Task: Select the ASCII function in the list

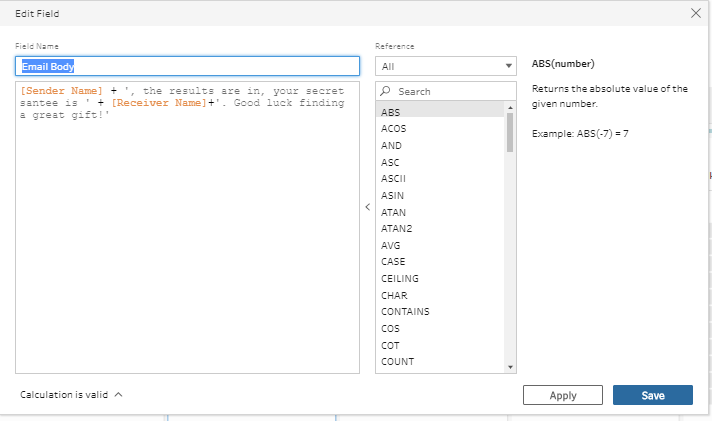Action: [394, 178]
